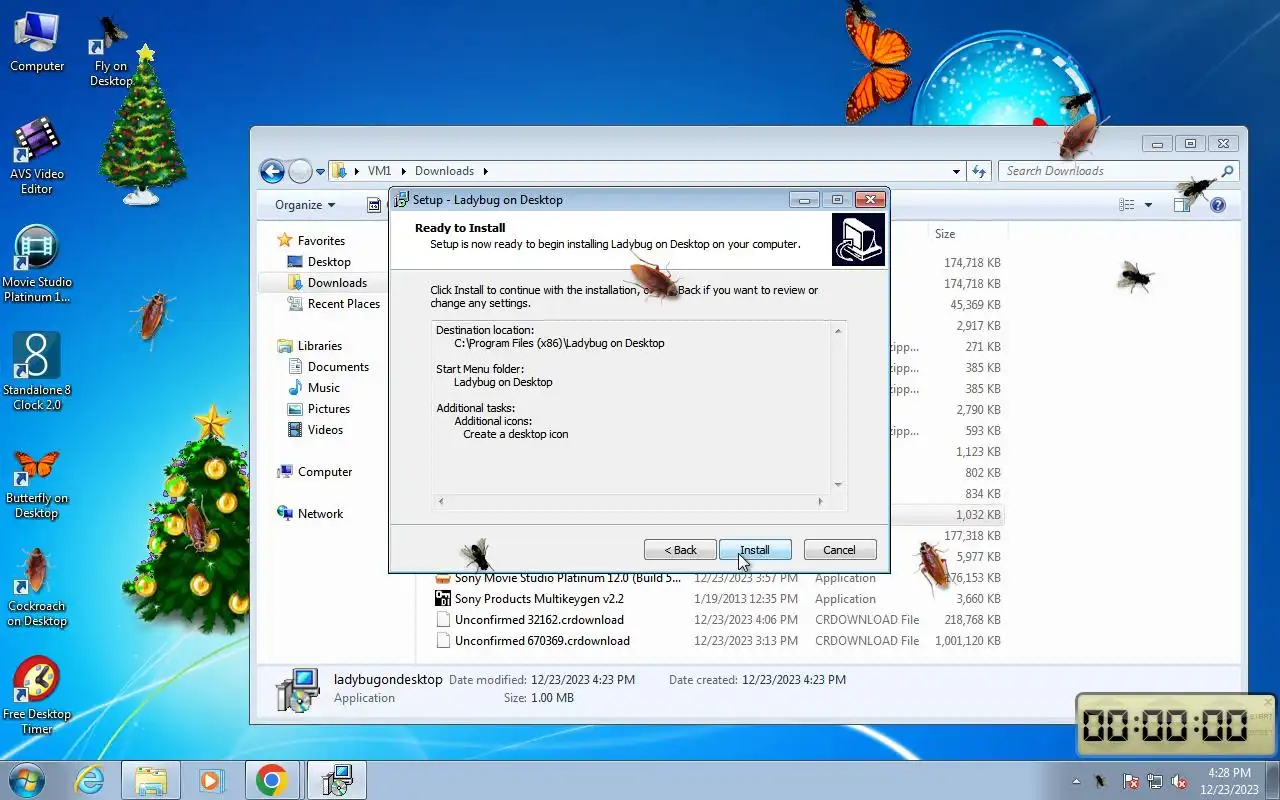This screenshot has height=800, width=1280.
Task: Click the ladybugondesktop icon in details pane
Action: pos(297,689)
